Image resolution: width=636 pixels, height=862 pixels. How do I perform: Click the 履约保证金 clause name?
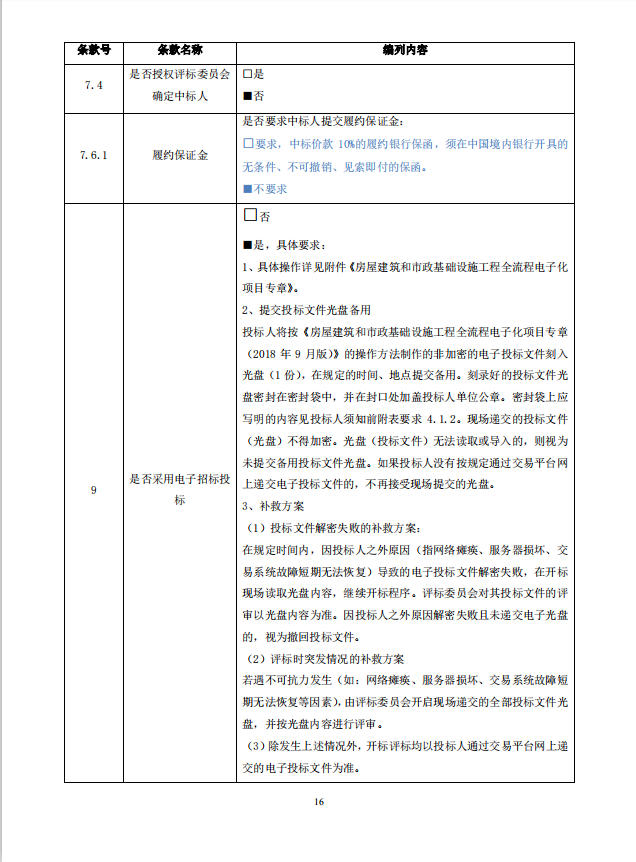180,156
